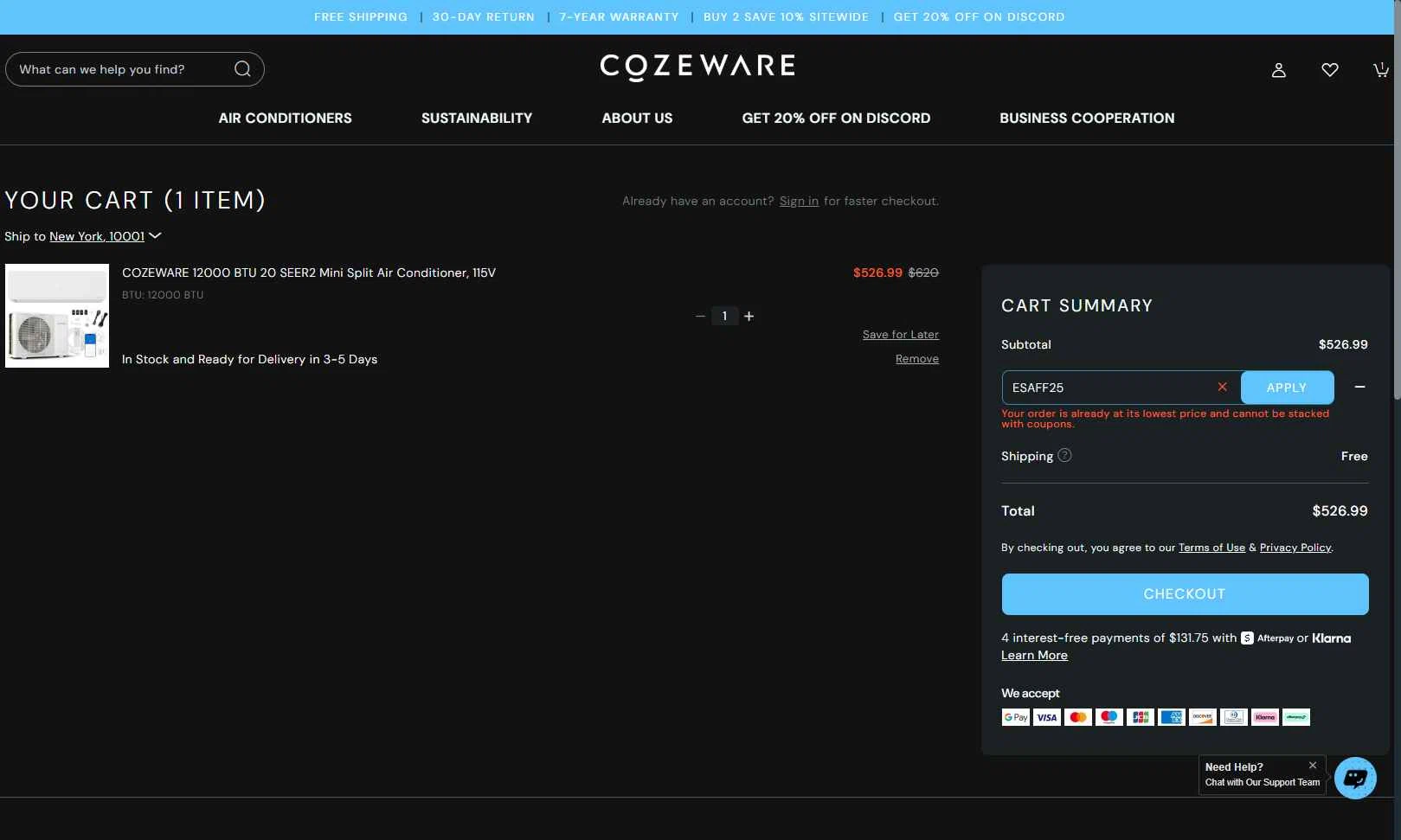Click the Chat with Our Support Team text

[x=1263, y=782]
